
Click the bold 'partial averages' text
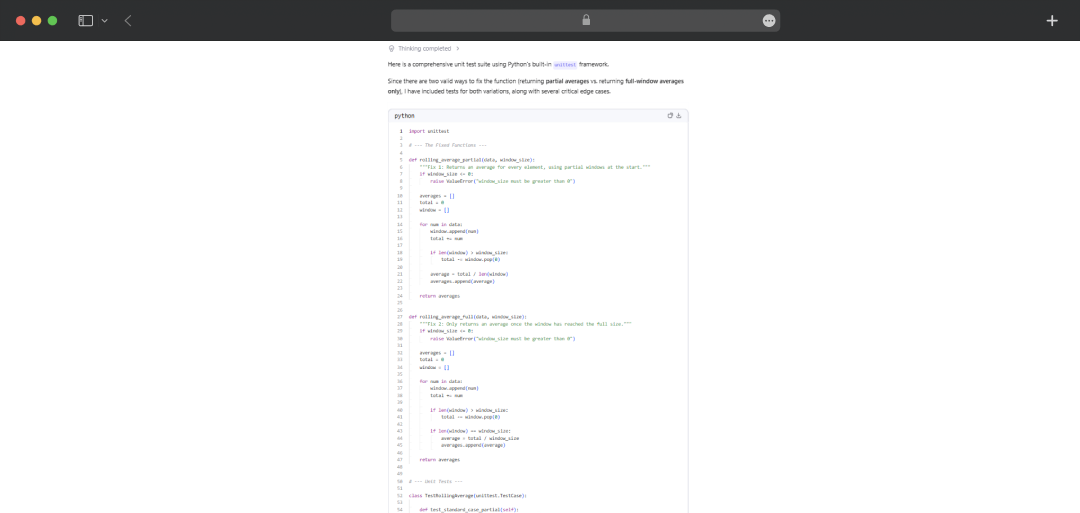pos(567,81)
